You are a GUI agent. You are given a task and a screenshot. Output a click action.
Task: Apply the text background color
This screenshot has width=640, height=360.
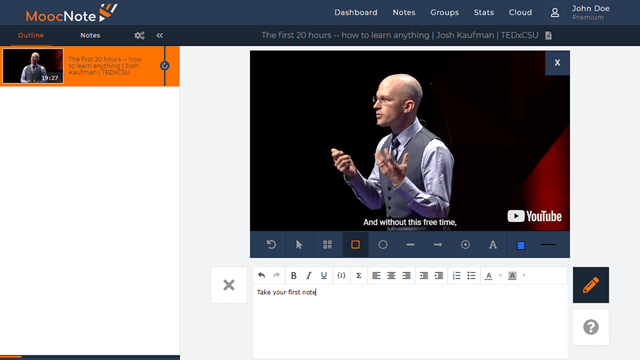512,276
